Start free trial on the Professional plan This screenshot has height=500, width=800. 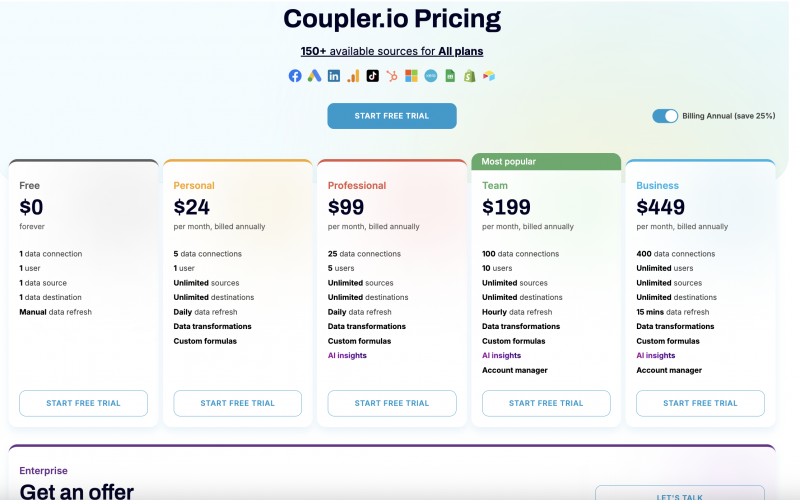pyautogui.click(x=392, y=403)
